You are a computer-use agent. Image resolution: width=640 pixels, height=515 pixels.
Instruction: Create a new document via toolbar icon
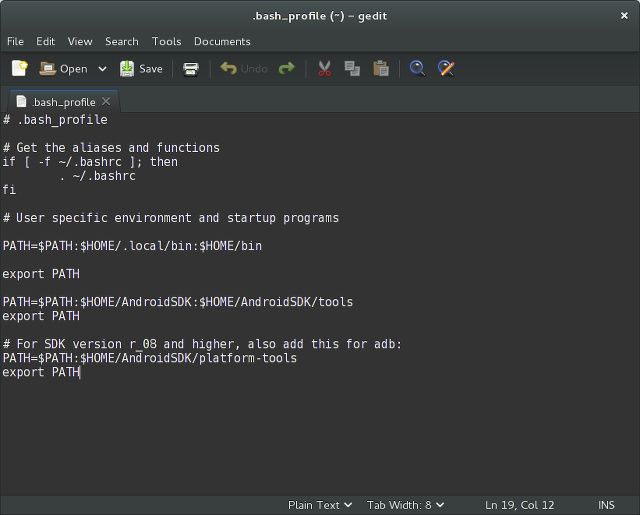pos(19,69)
